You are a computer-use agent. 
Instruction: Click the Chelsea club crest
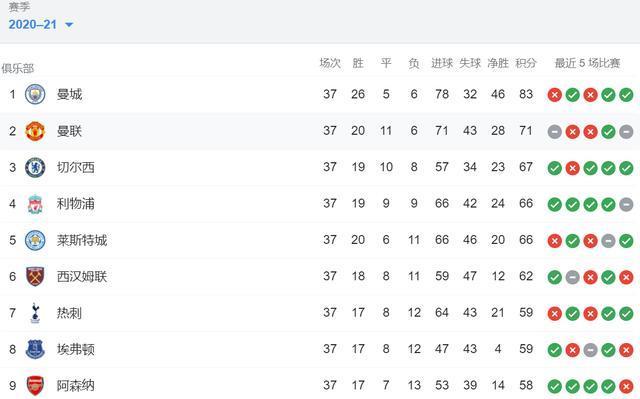click(35, 167)
